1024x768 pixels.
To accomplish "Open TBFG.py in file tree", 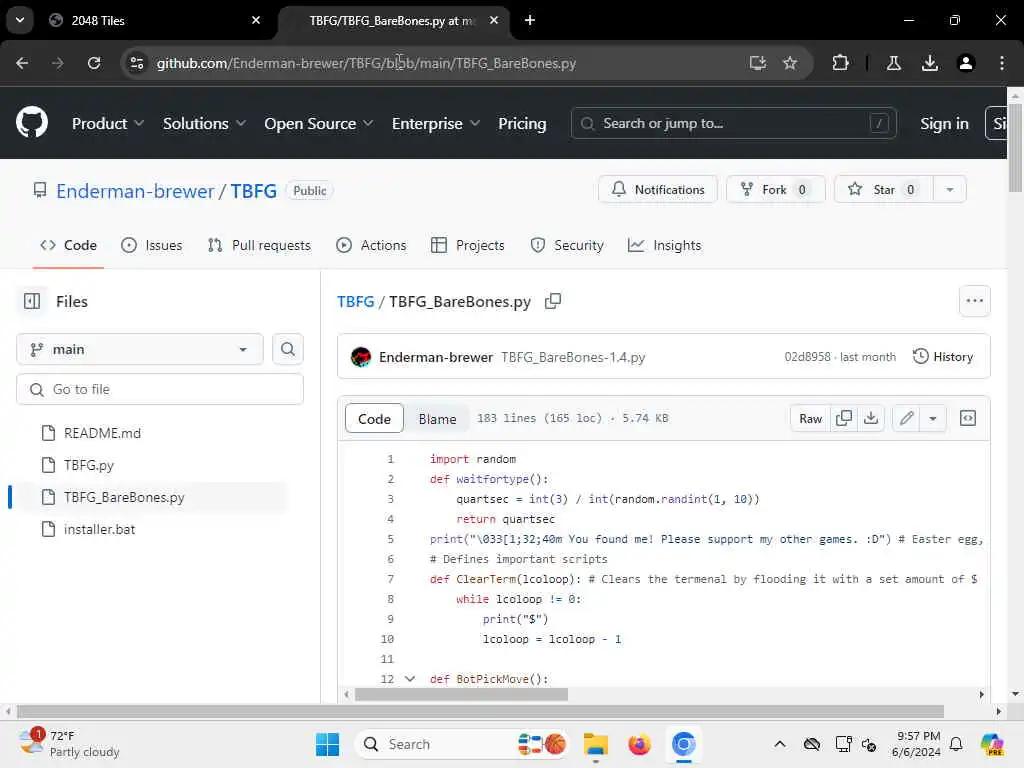I will [x=88, y=465].
